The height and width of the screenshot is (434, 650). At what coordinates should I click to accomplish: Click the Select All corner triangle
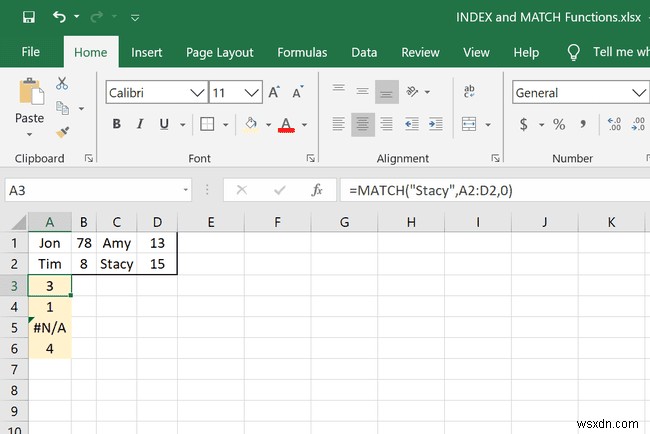coord(18,222)
